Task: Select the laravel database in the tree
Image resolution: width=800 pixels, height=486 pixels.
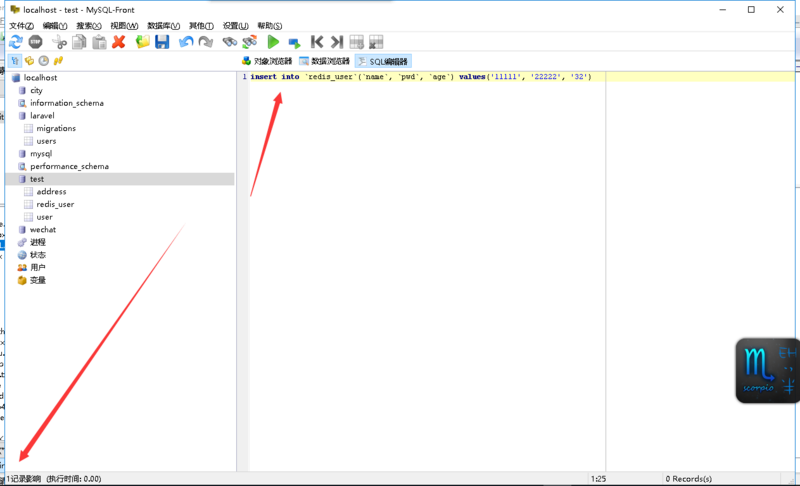Action: [42, 116]
